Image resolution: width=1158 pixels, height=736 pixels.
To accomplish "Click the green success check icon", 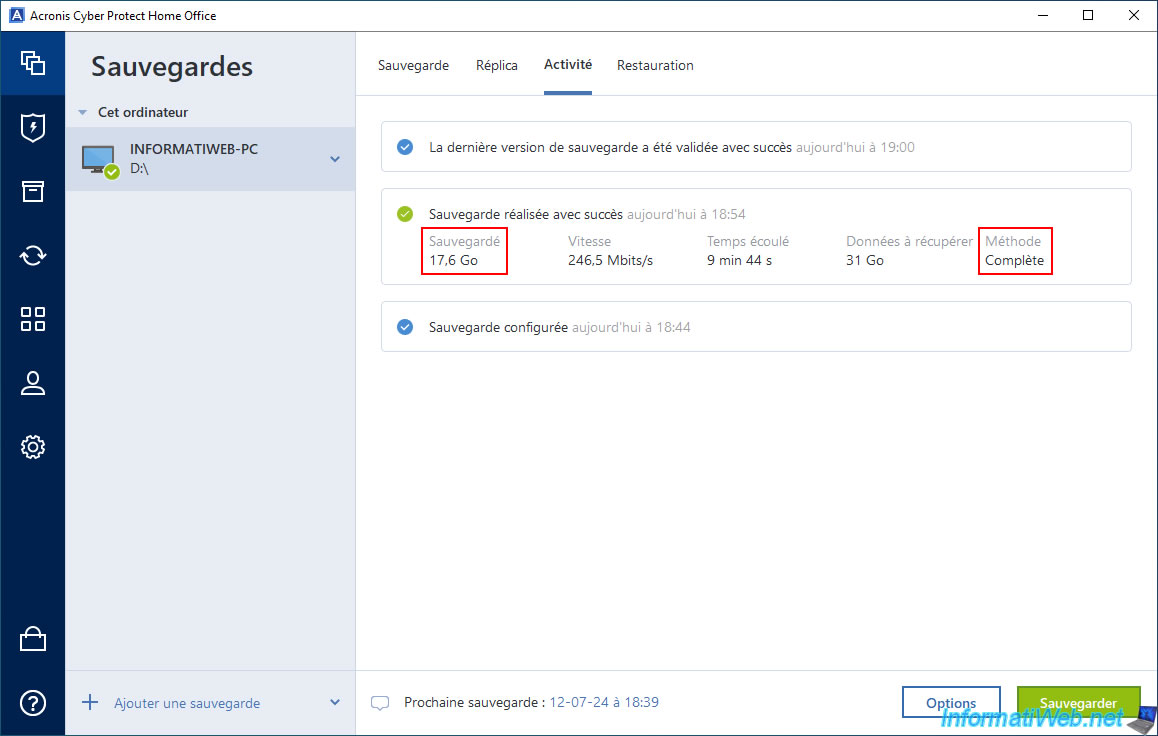I will tap(405, 214).
